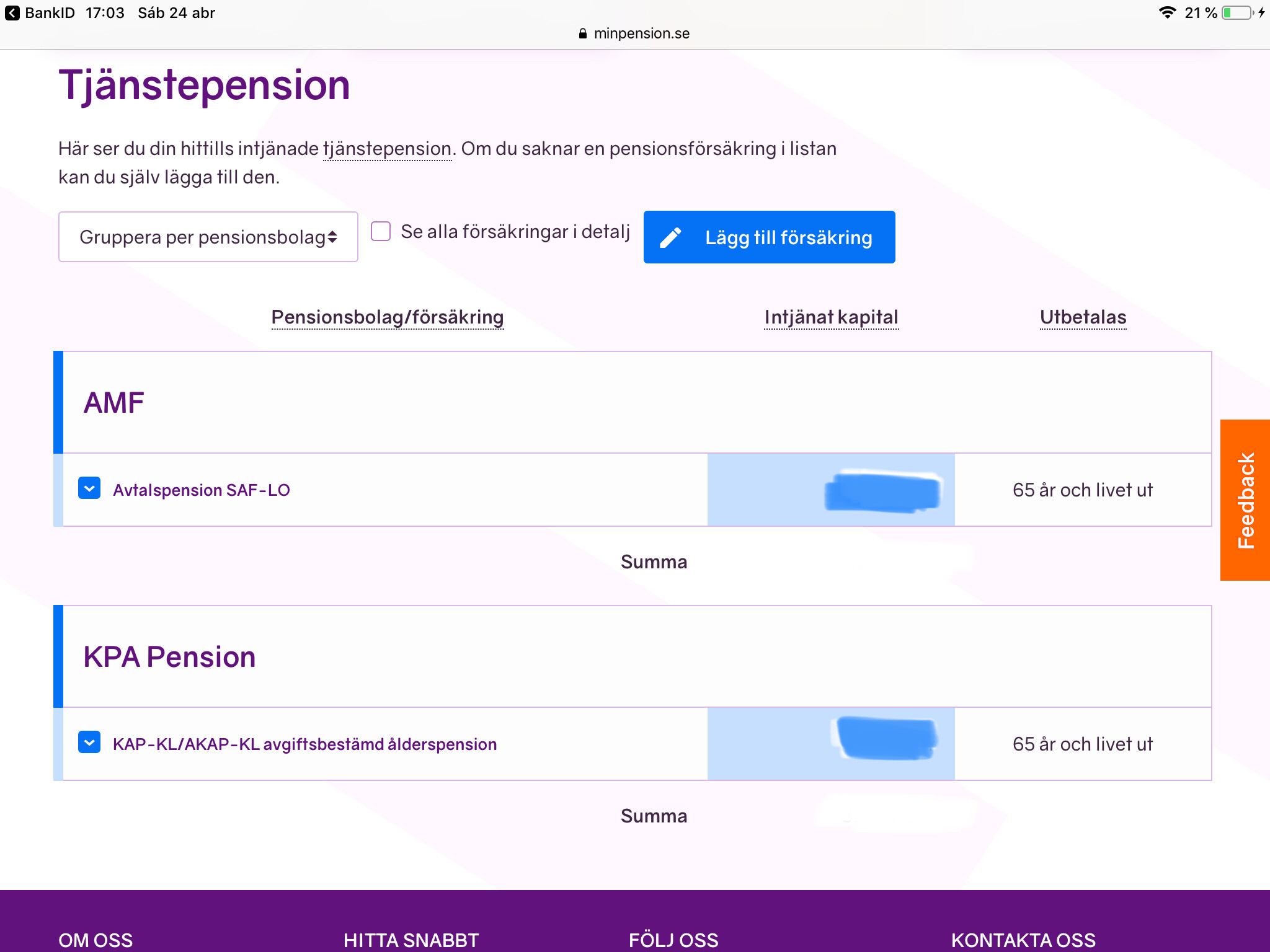The image size is (1270, 952).
Task: Click Pensionsbolag/försäkring column header
Action: 387,317
